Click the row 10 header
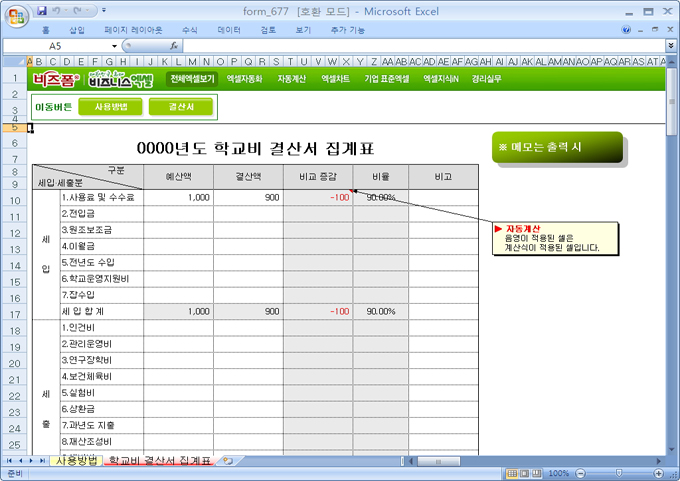This screenshot has width=680, height=481. click(15, 200)
